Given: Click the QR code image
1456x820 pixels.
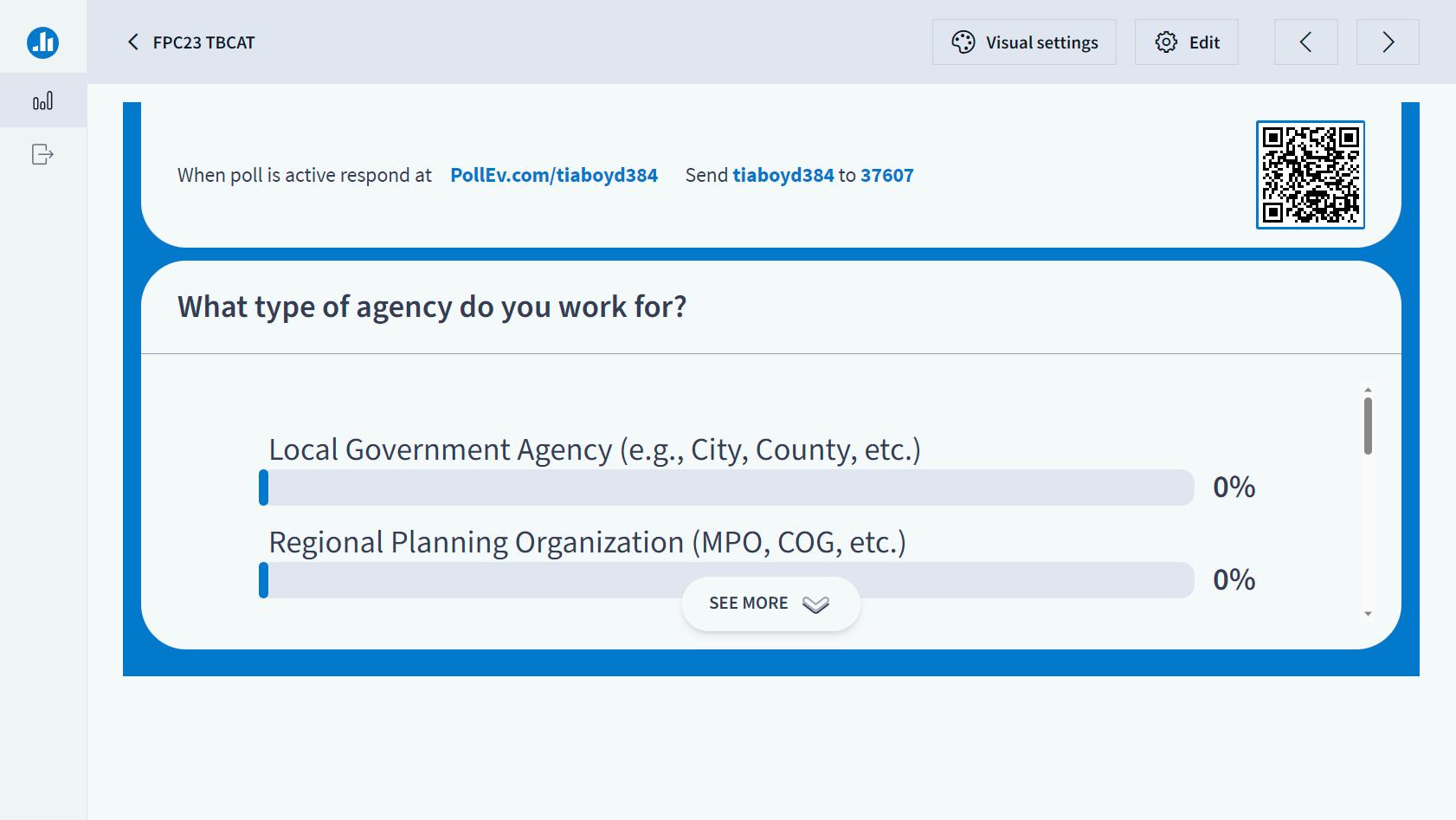Looking at the screenshot, I should [x=1310, y=175].
